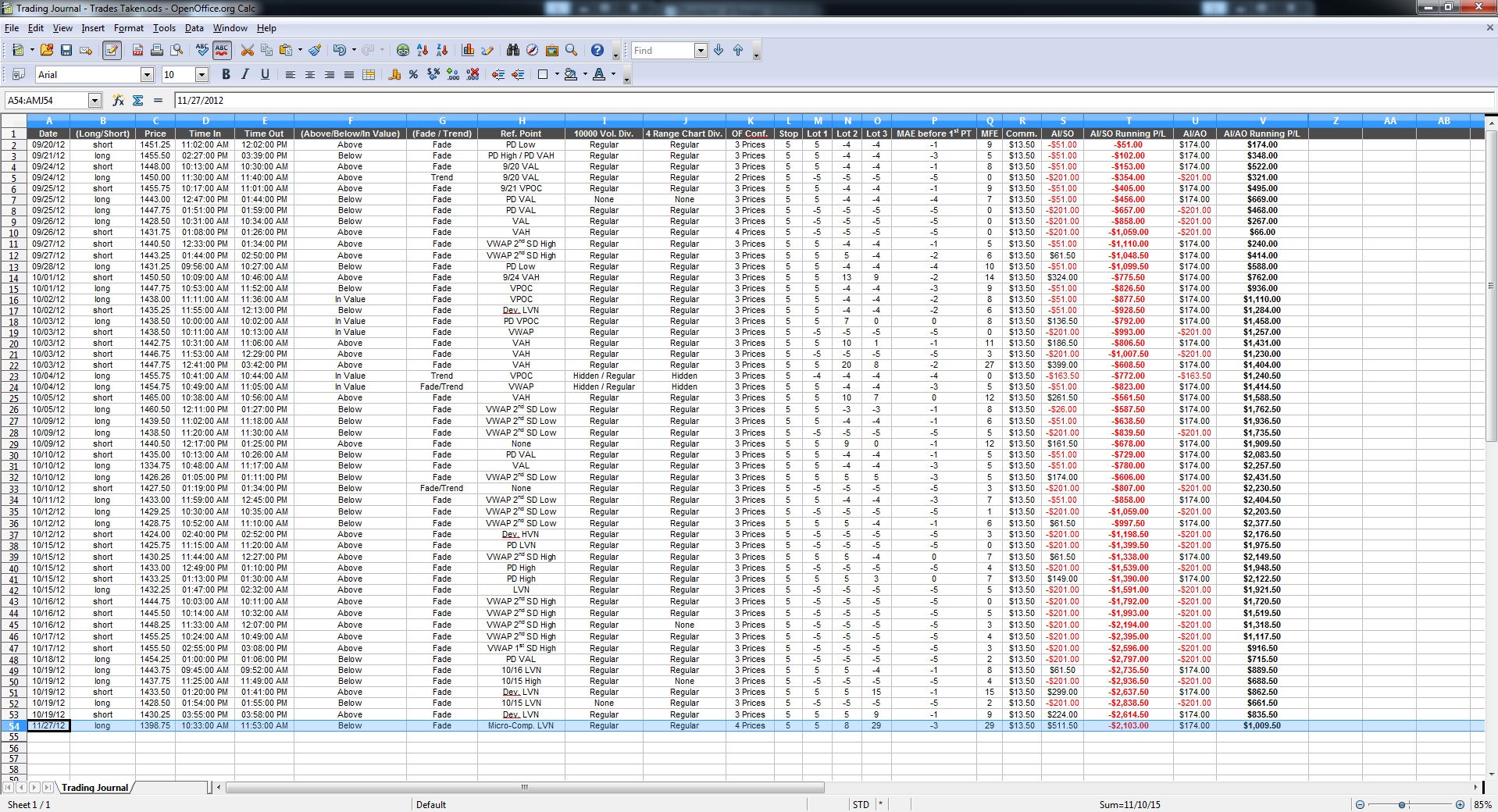Find previous with the up arrow
The image size is (1498, 812).
(738, 50)
